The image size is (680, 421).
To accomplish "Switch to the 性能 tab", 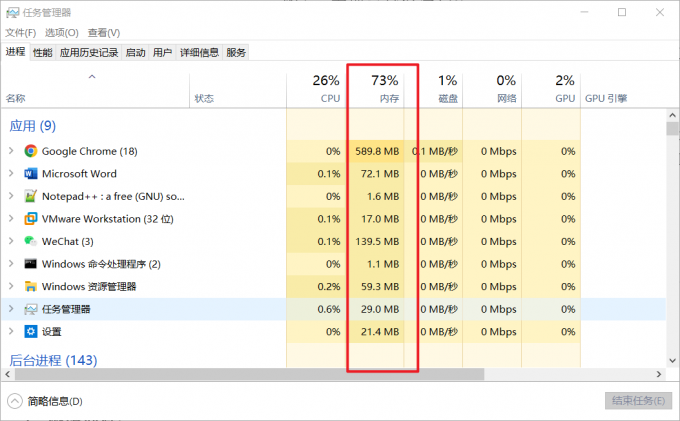I will click(42, 53).
